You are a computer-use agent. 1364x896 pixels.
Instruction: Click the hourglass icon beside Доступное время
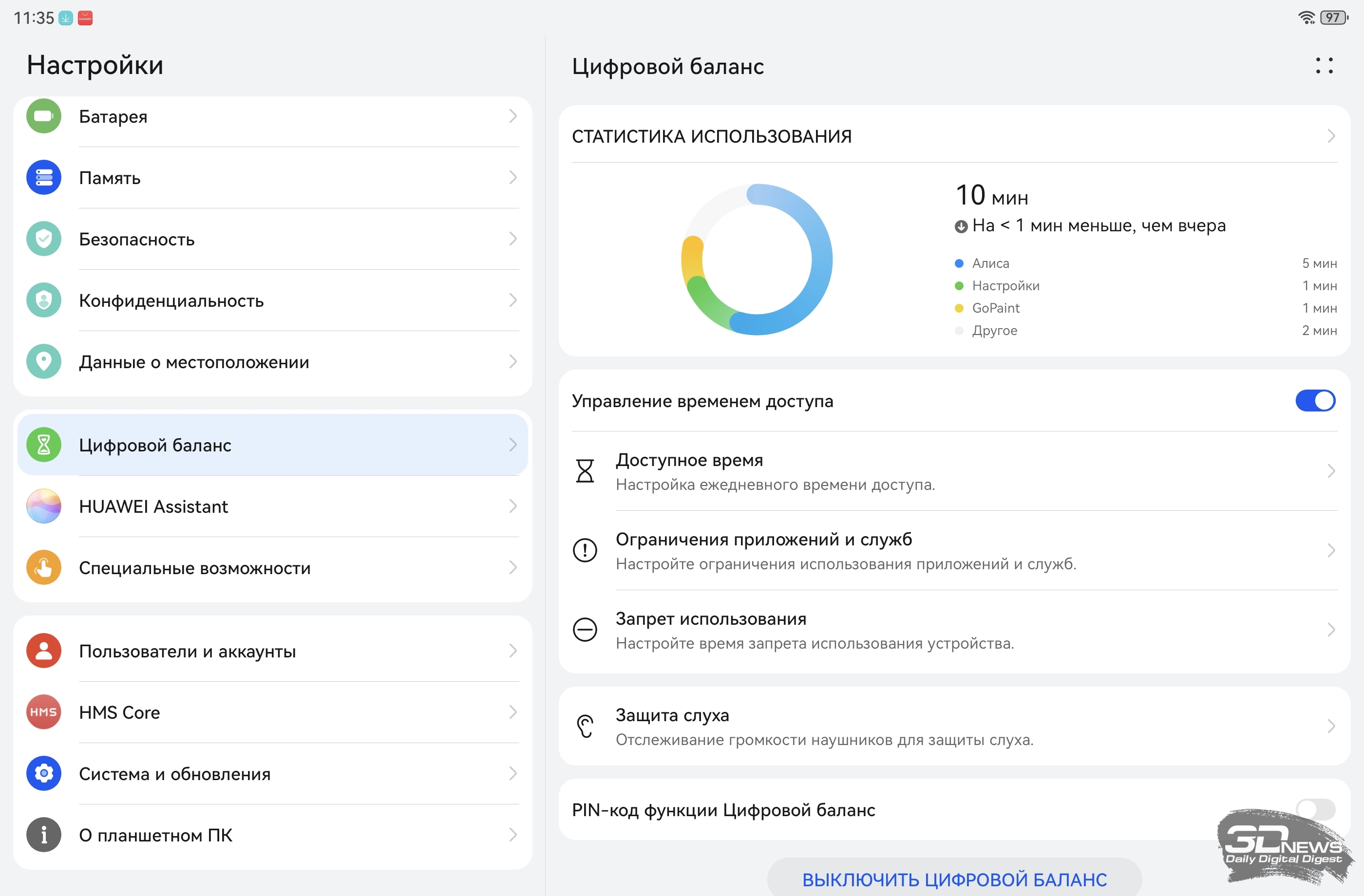point(585,471)
